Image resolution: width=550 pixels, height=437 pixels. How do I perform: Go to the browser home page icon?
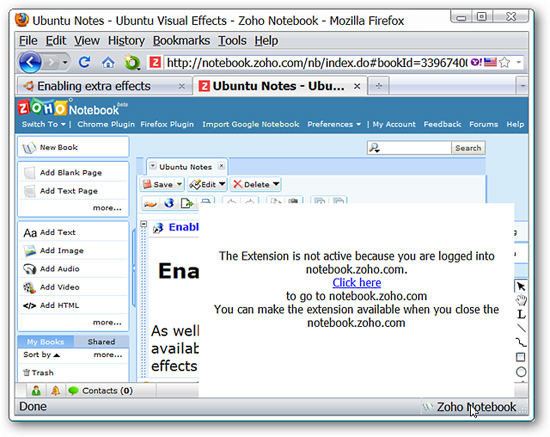pos(108,62)
